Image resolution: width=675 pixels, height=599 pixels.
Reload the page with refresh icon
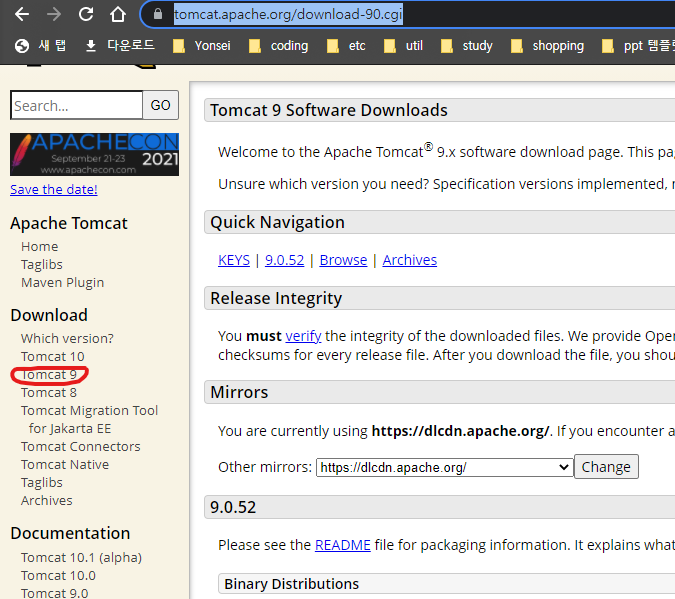pos(86,14)
